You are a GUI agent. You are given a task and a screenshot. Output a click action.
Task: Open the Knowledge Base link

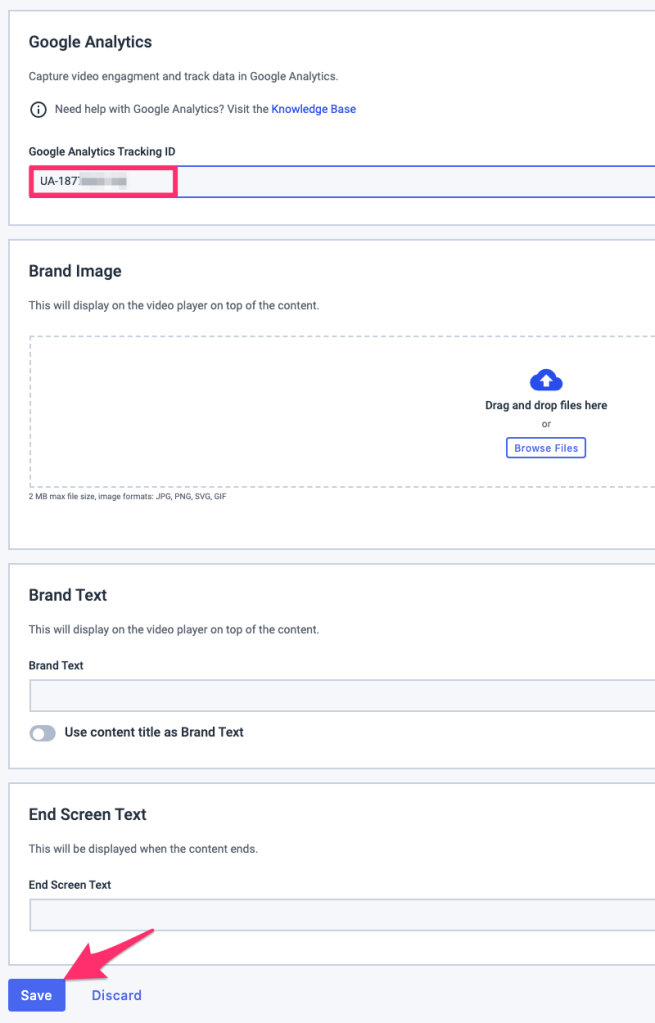[x=314, y=109]
